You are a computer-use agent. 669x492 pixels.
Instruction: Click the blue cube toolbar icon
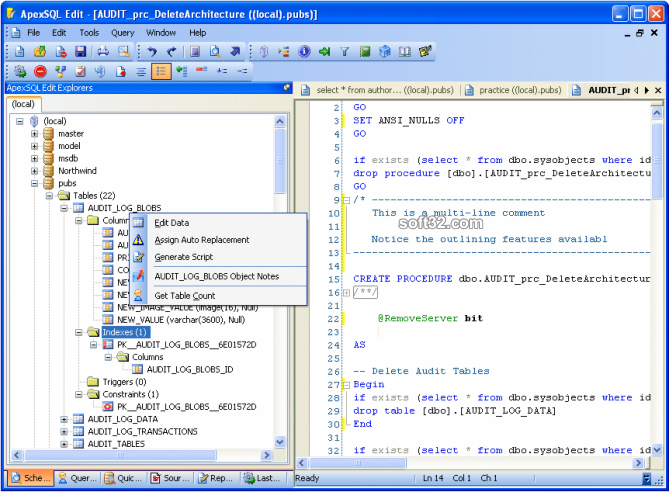tap(385, 52)
